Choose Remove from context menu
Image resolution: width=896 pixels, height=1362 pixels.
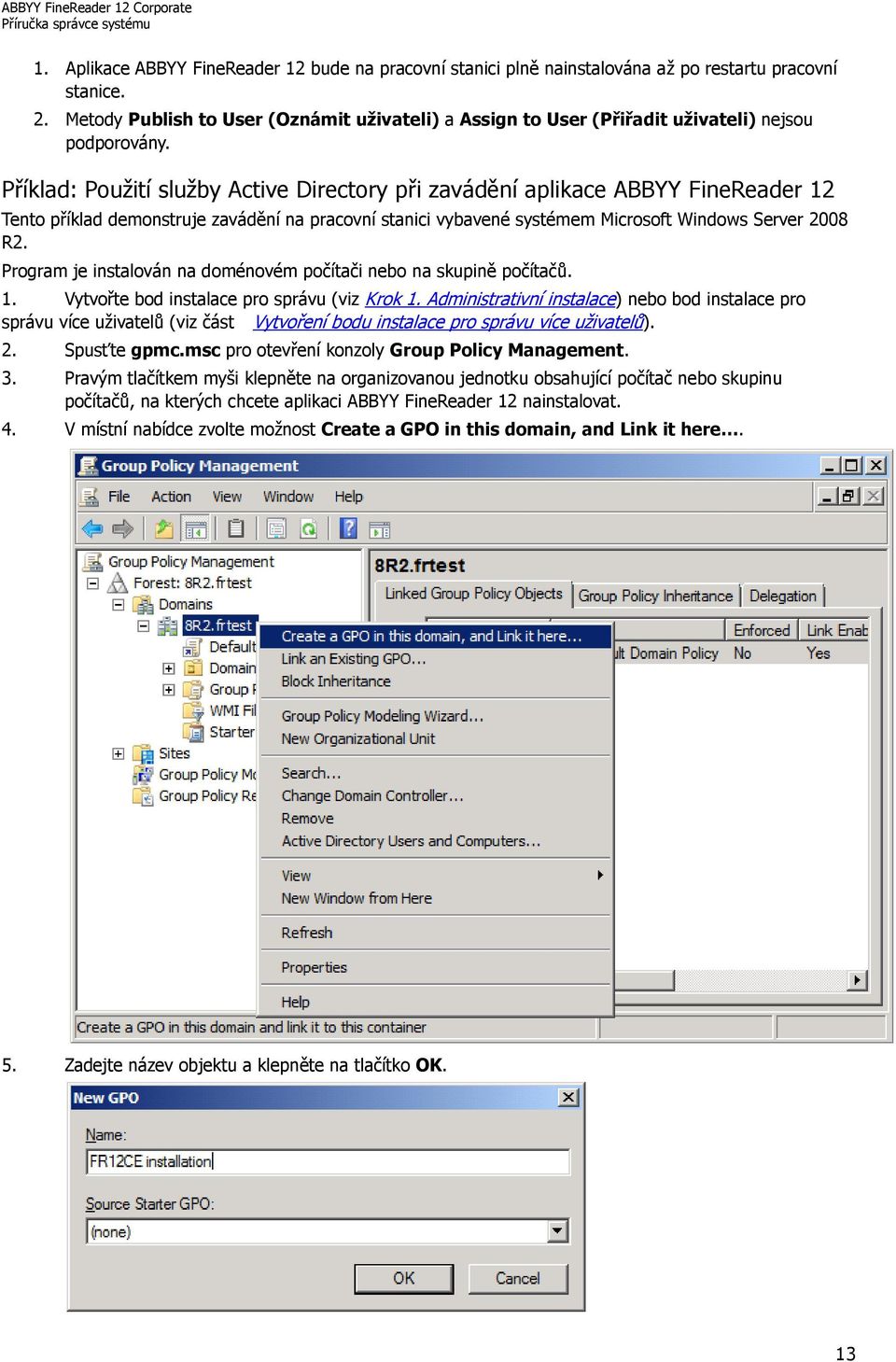click(x=435, y=819)
